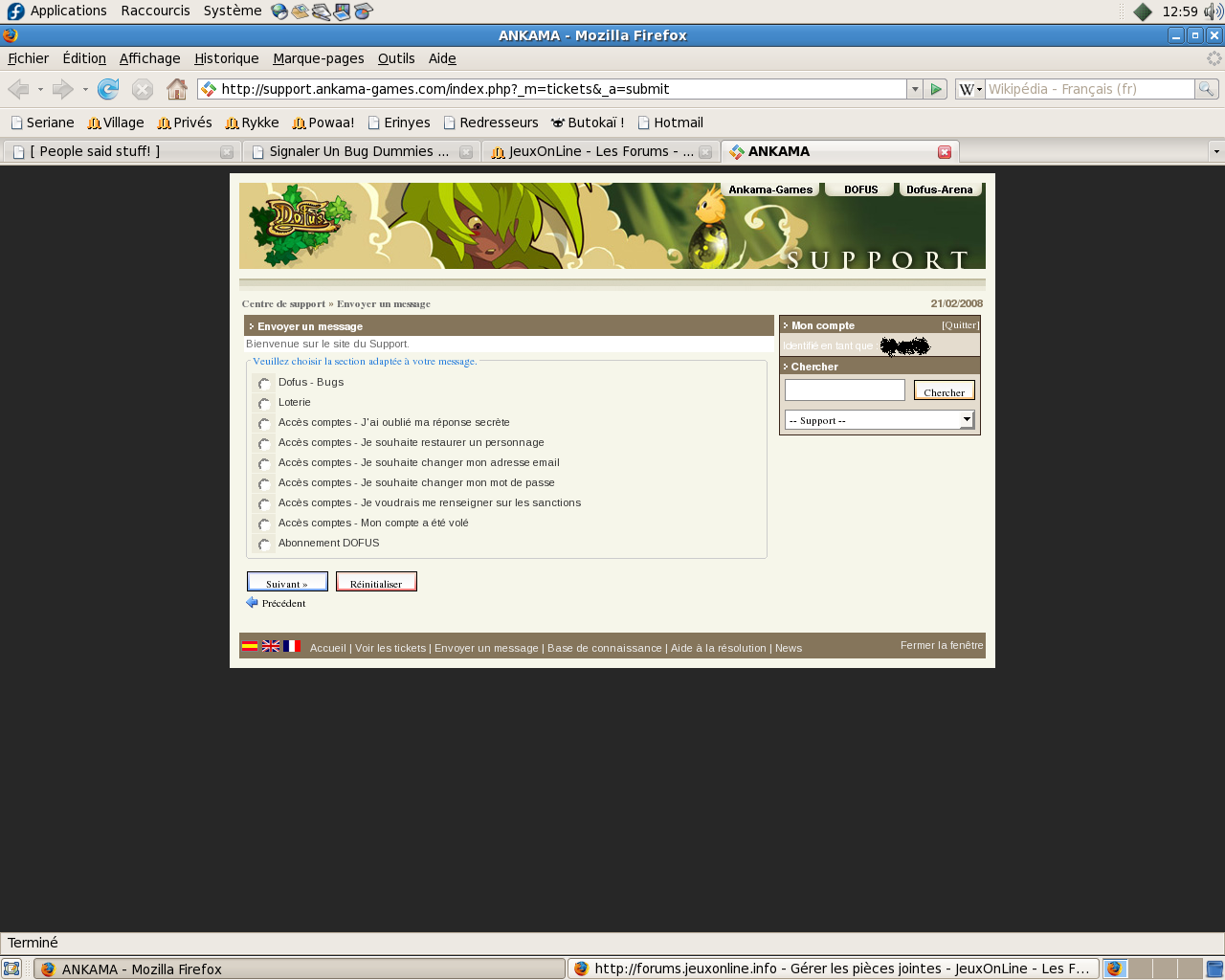The width and height of the screenshot is (1225, 980).
Task: Open the Fichier menu
Action: coord(28,58)
